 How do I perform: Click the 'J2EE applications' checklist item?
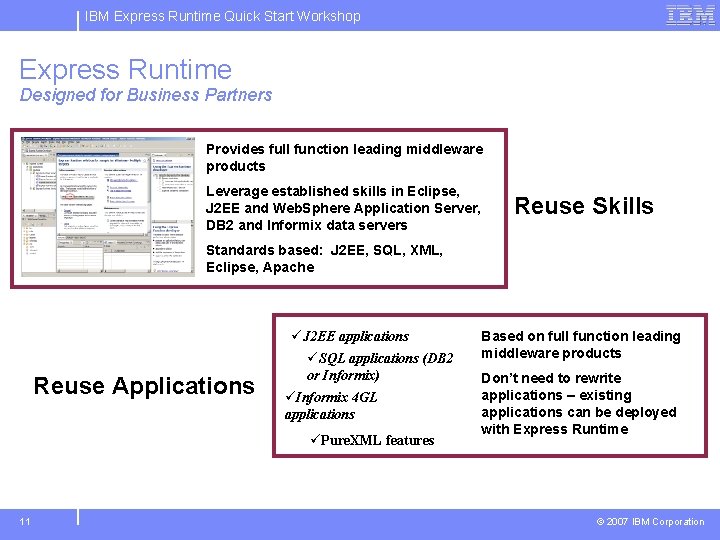tap(350, 336)
